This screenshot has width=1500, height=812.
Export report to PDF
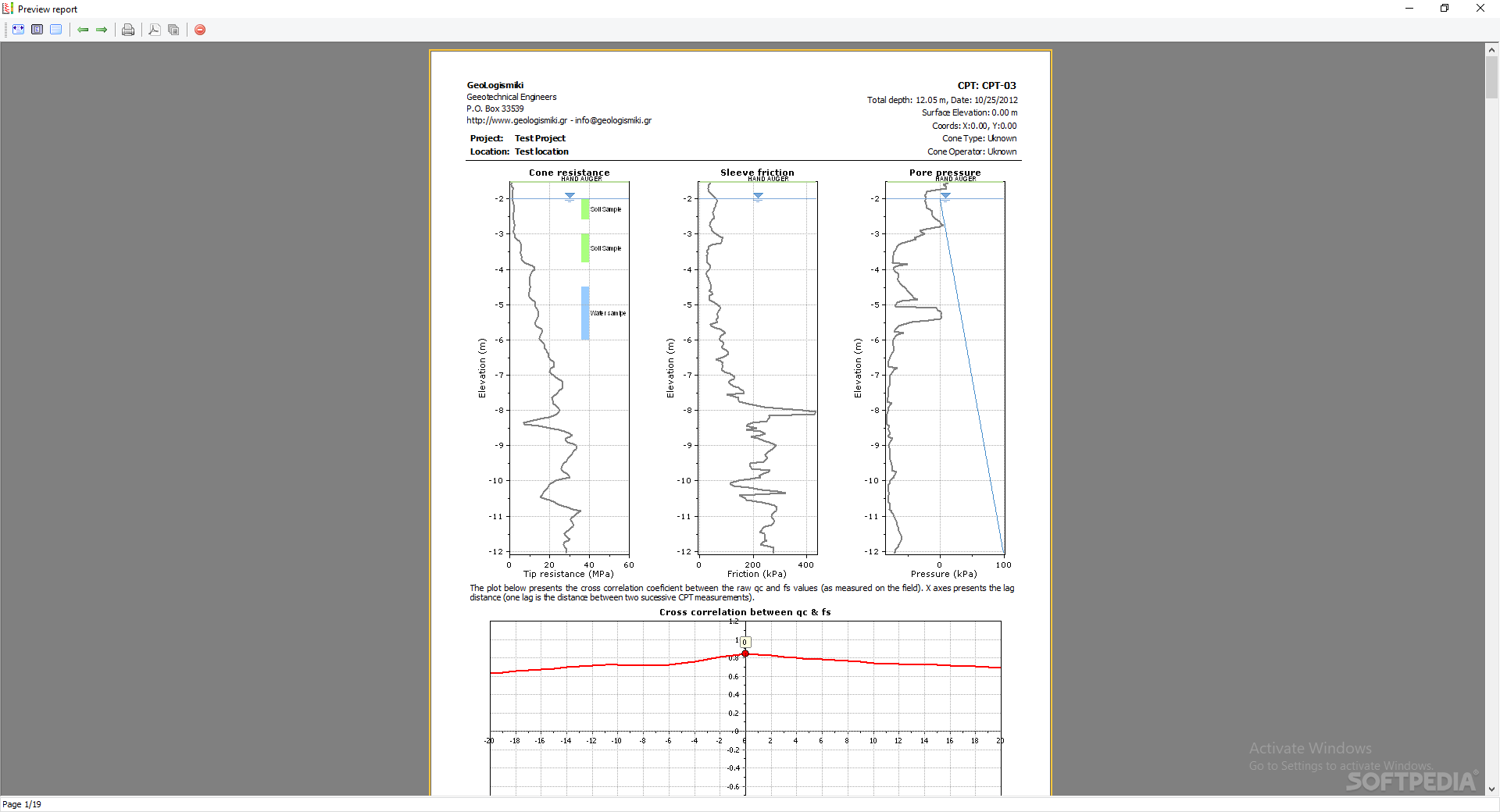pos(155,30)
